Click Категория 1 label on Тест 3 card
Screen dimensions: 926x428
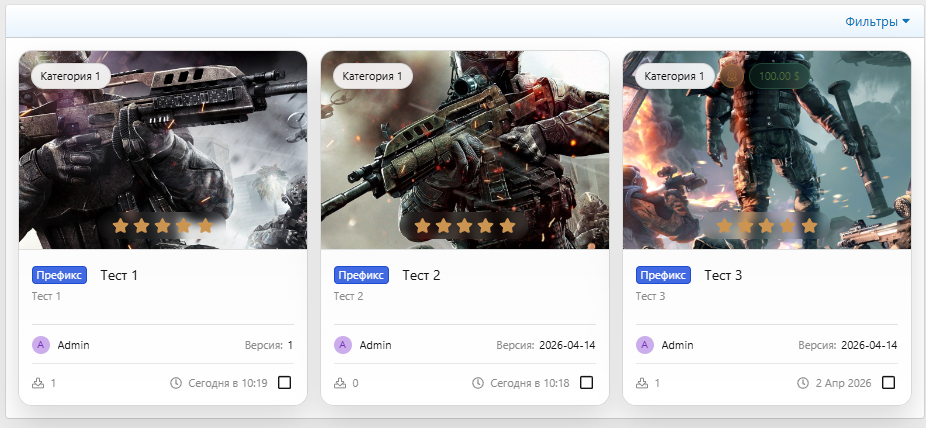(674, 76)
